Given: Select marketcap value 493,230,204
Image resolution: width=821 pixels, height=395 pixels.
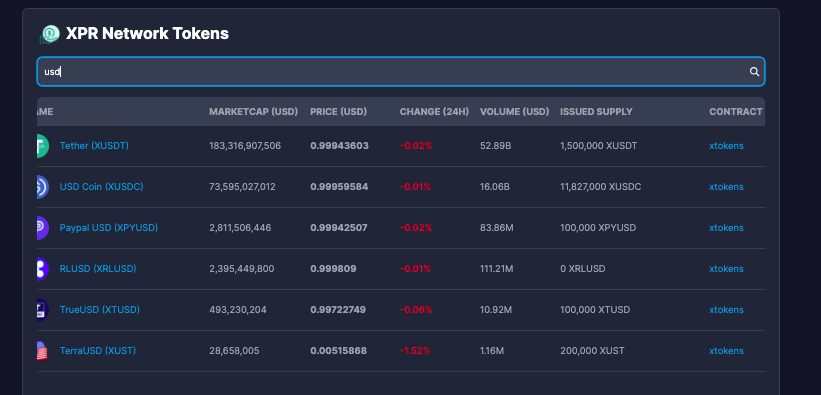Looking at the screenshot, I should 238,310.
